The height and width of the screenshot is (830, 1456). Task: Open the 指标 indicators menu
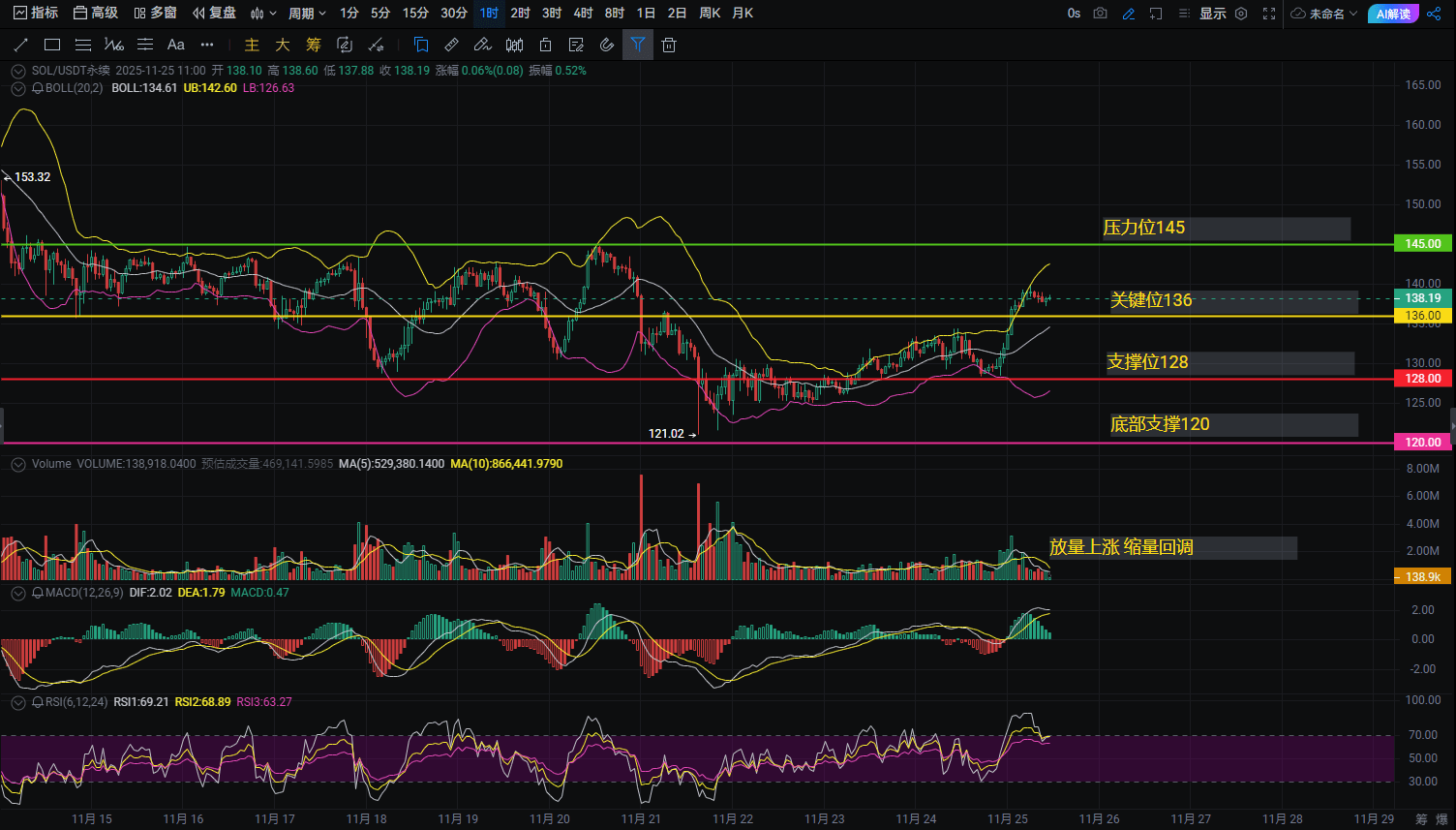point(36,14)
